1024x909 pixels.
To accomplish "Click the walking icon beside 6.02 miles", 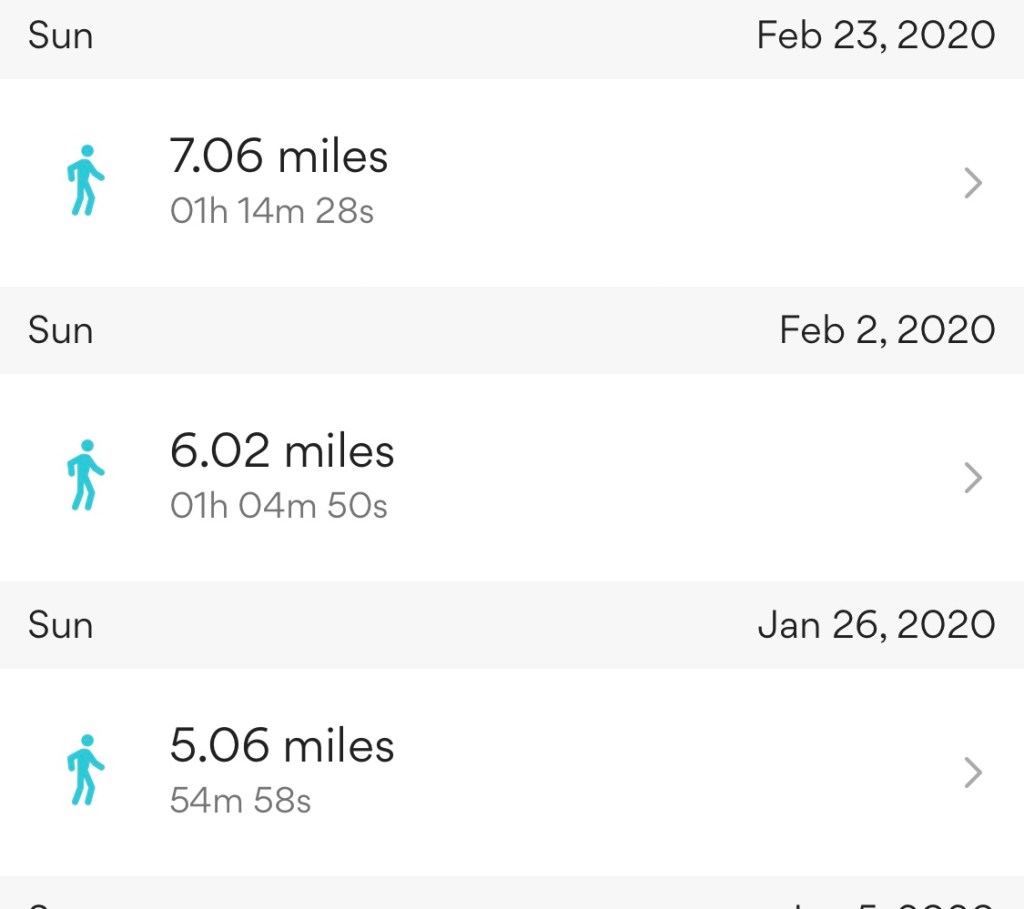I will tap(86, 475).
